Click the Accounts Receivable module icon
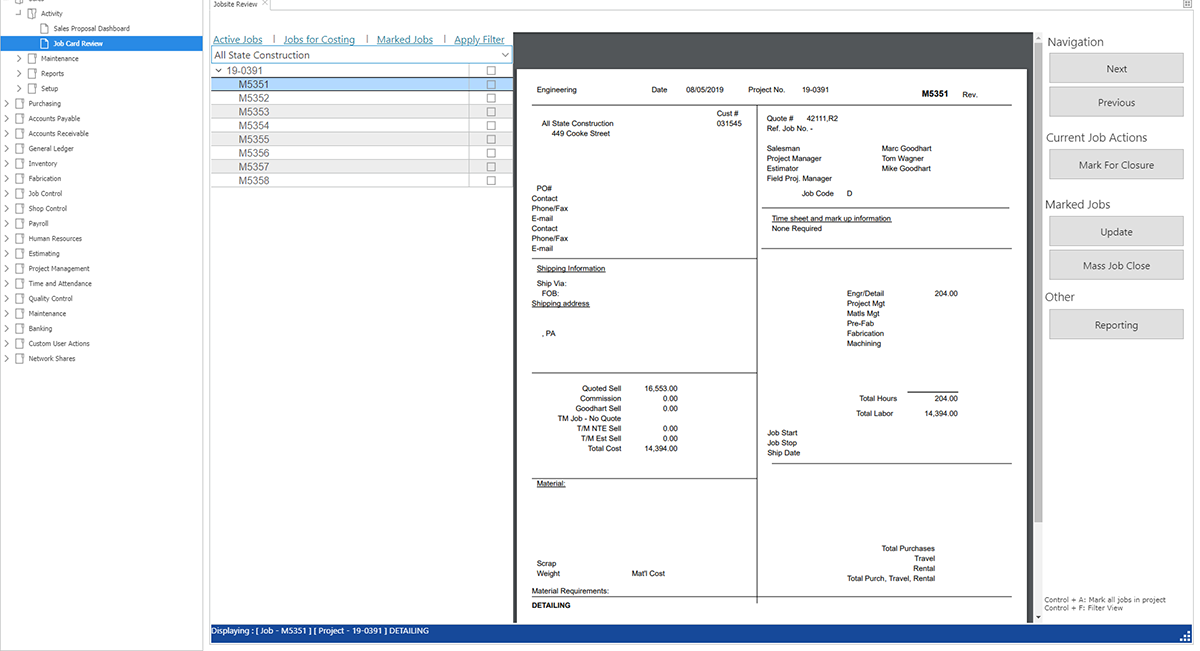Viewport: 1200px width, 651px height. tap(20, 134)
